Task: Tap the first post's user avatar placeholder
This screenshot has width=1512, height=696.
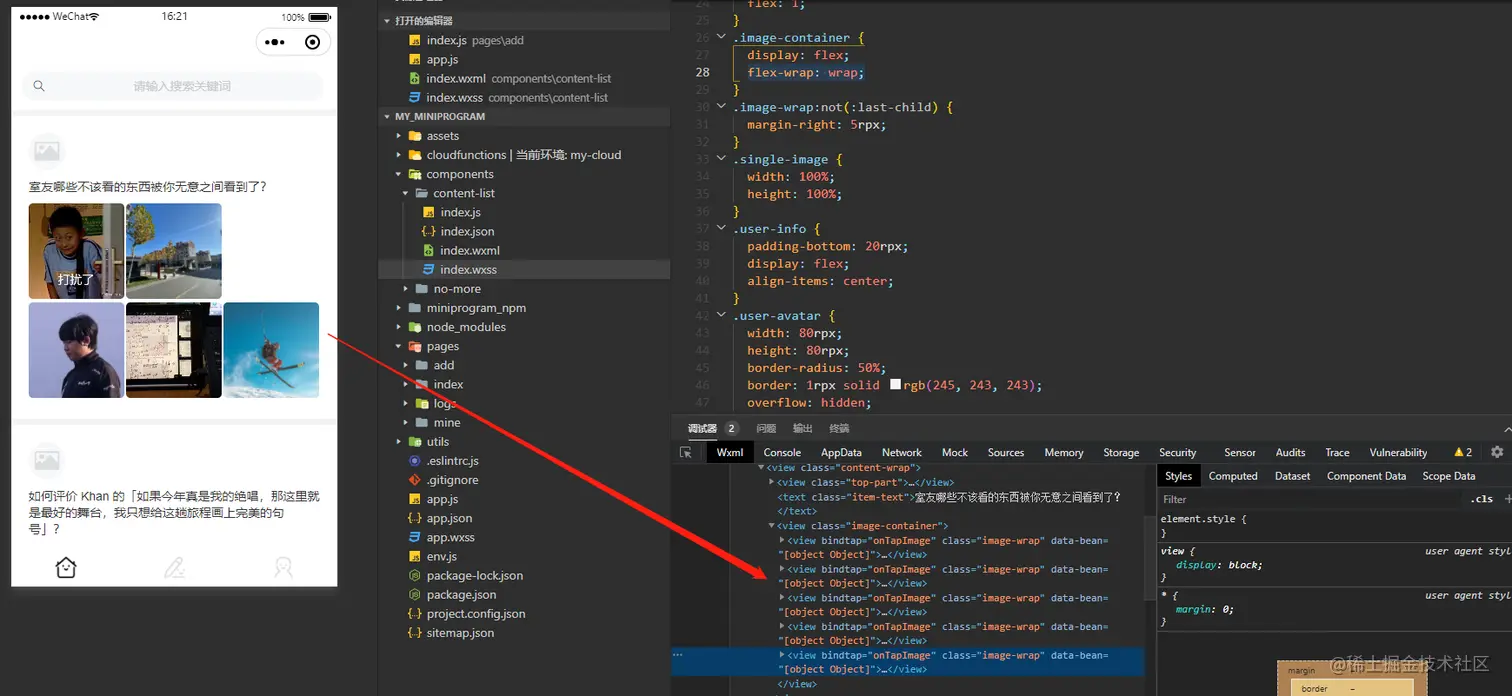Action: (47, 151)
